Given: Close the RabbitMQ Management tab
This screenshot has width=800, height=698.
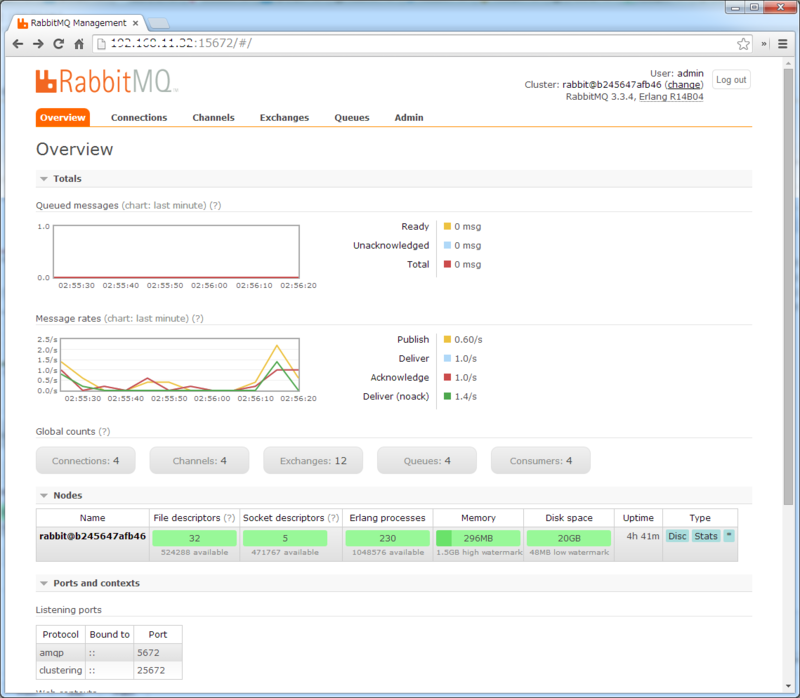Looking at the screenshot, I should point(136,23).
